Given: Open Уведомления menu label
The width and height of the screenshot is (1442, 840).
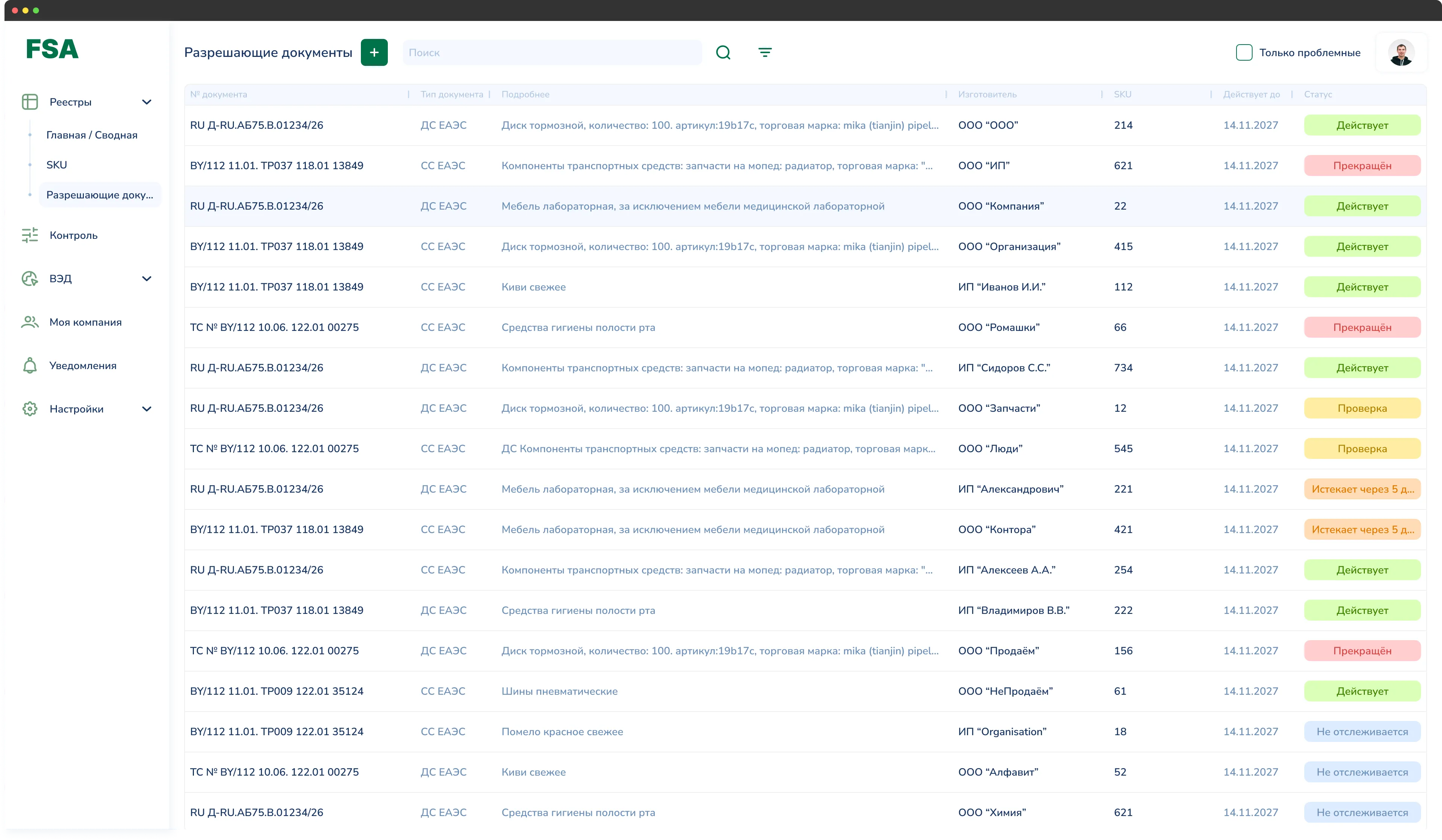Looking at the screenshot, I should pos(83,366).
